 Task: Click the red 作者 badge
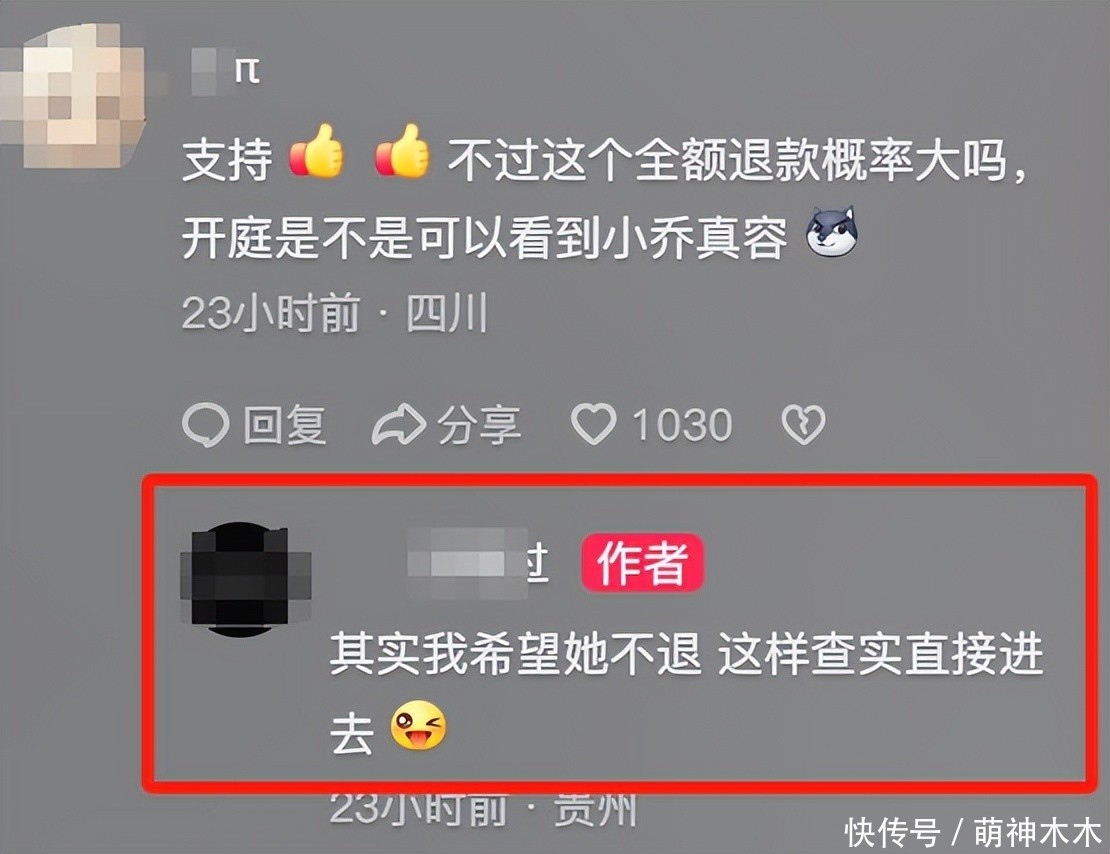point(642,563)
